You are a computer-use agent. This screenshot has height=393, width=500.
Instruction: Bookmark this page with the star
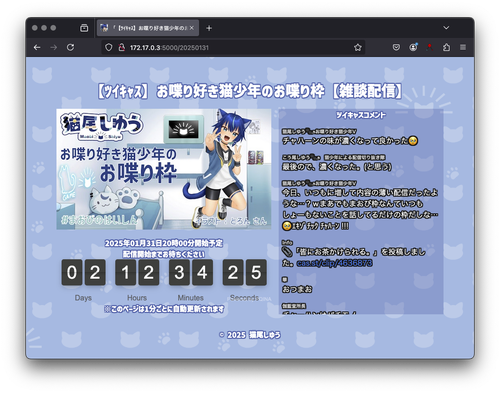(x=358, y=48)
